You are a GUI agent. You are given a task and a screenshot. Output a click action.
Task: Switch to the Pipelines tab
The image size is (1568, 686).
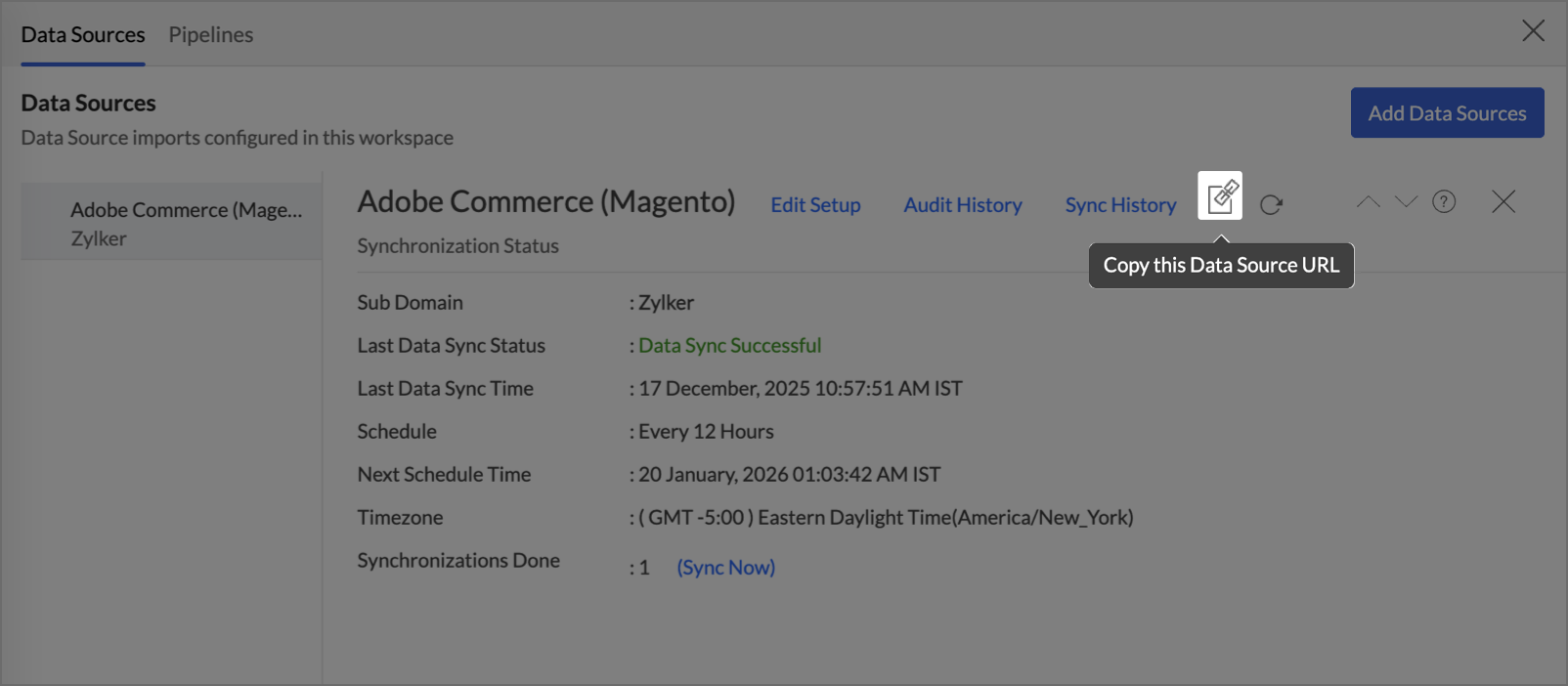210,34
